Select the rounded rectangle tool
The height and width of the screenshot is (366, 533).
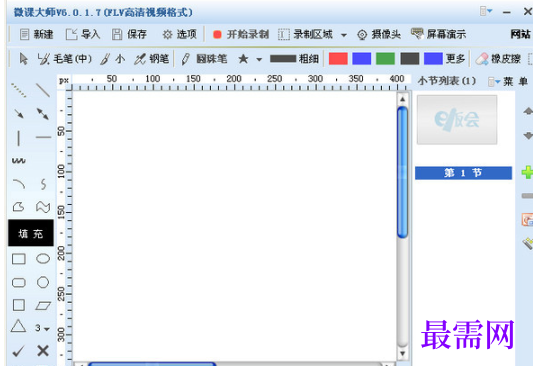pos(19,282)
